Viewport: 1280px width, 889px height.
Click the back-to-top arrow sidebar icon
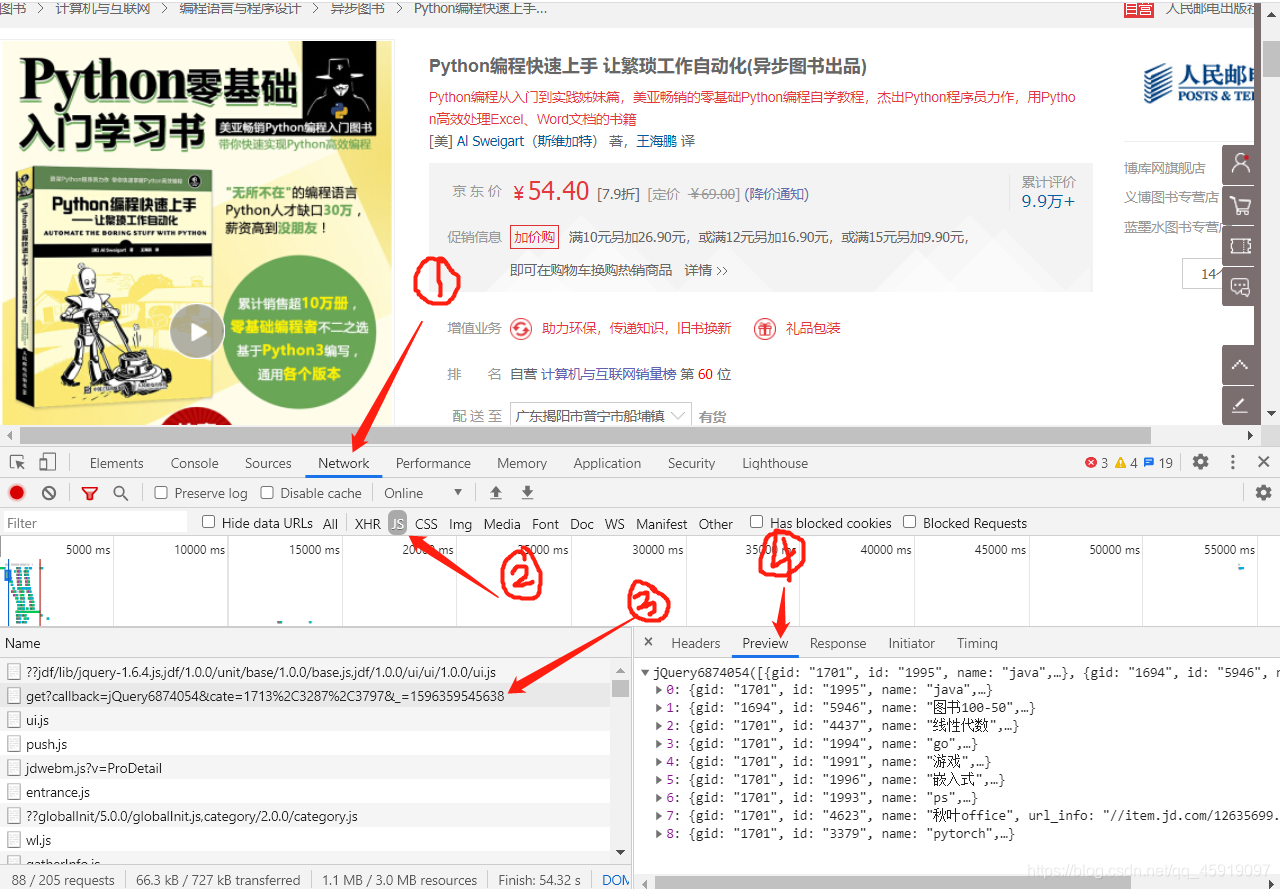click(x=1240, y=365)
